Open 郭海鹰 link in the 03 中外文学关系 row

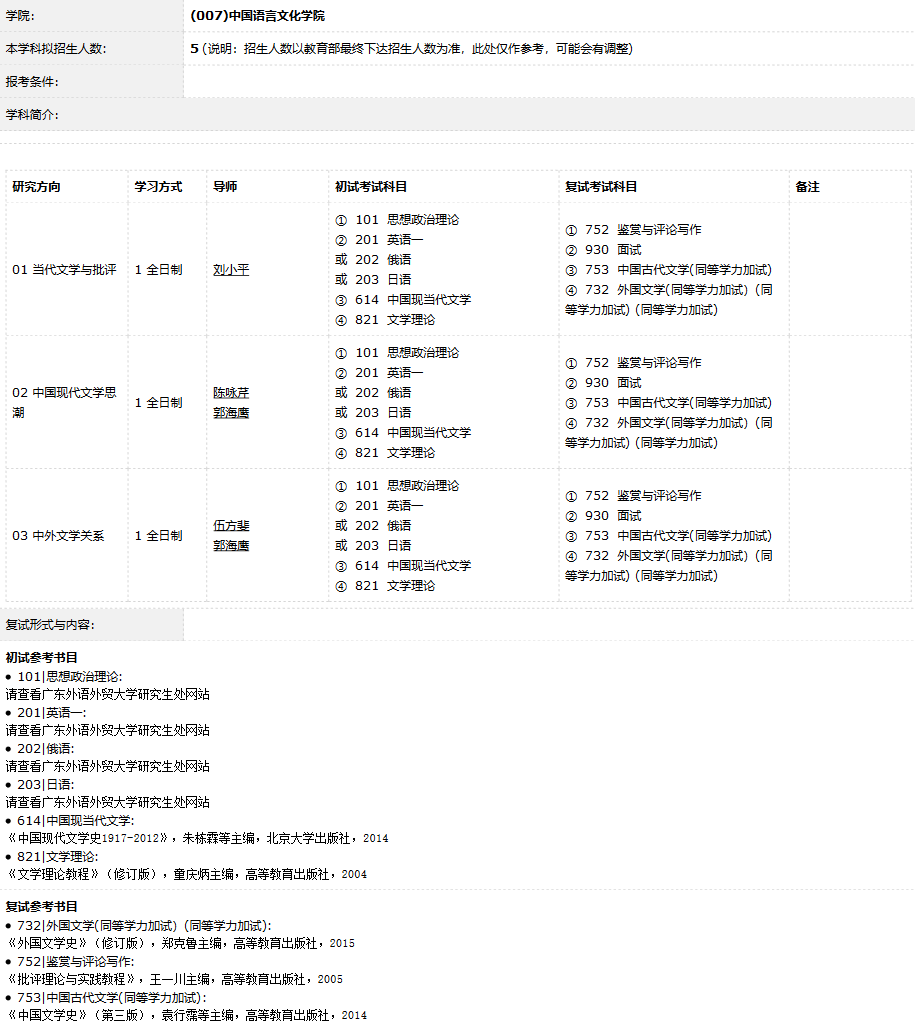pos(231,546)
